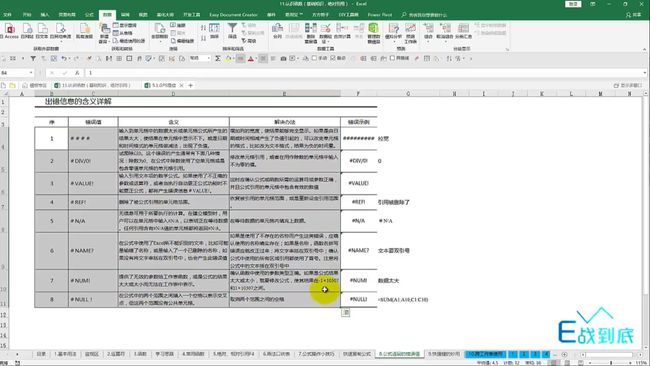Screen dimensions: 650x366
Task: Click the filter funnel in quick toolbar
Action: tap(33, 58)
